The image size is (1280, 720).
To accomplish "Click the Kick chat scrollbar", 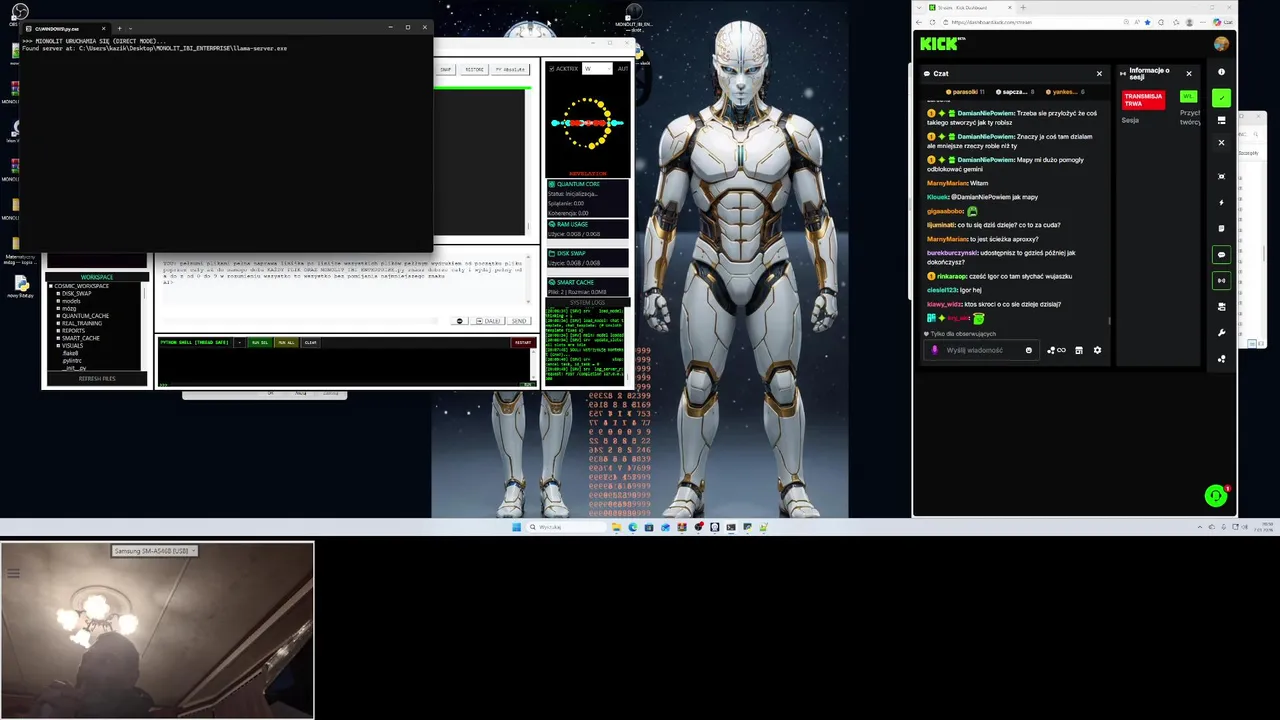I will [x=1110, y=321].
